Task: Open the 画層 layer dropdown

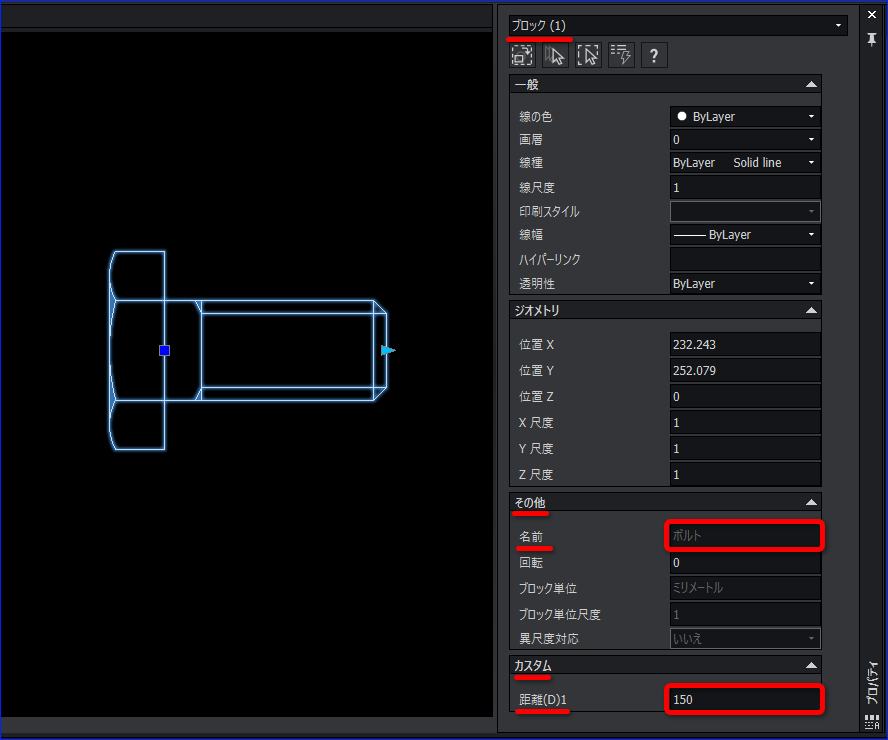Action: click(813, 139)
